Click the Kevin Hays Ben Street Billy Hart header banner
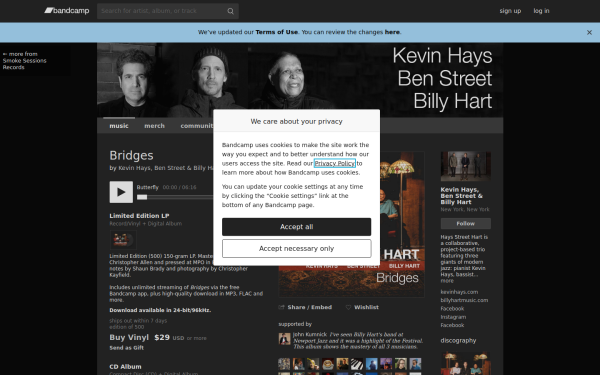600x375 pixels. click(300, 80)
